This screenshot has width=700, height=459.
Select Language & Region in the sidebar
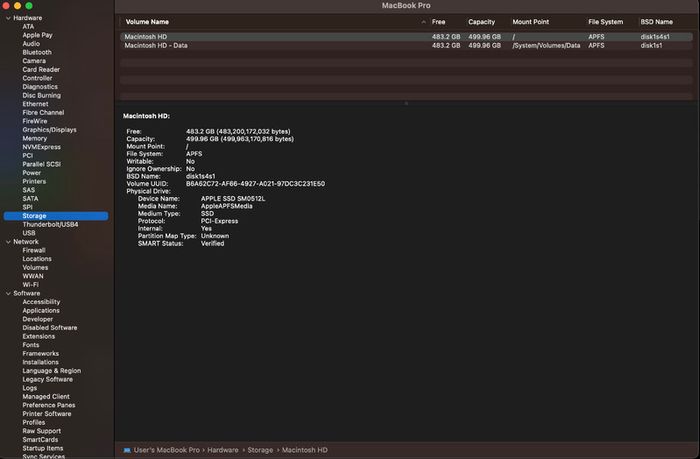52,371
